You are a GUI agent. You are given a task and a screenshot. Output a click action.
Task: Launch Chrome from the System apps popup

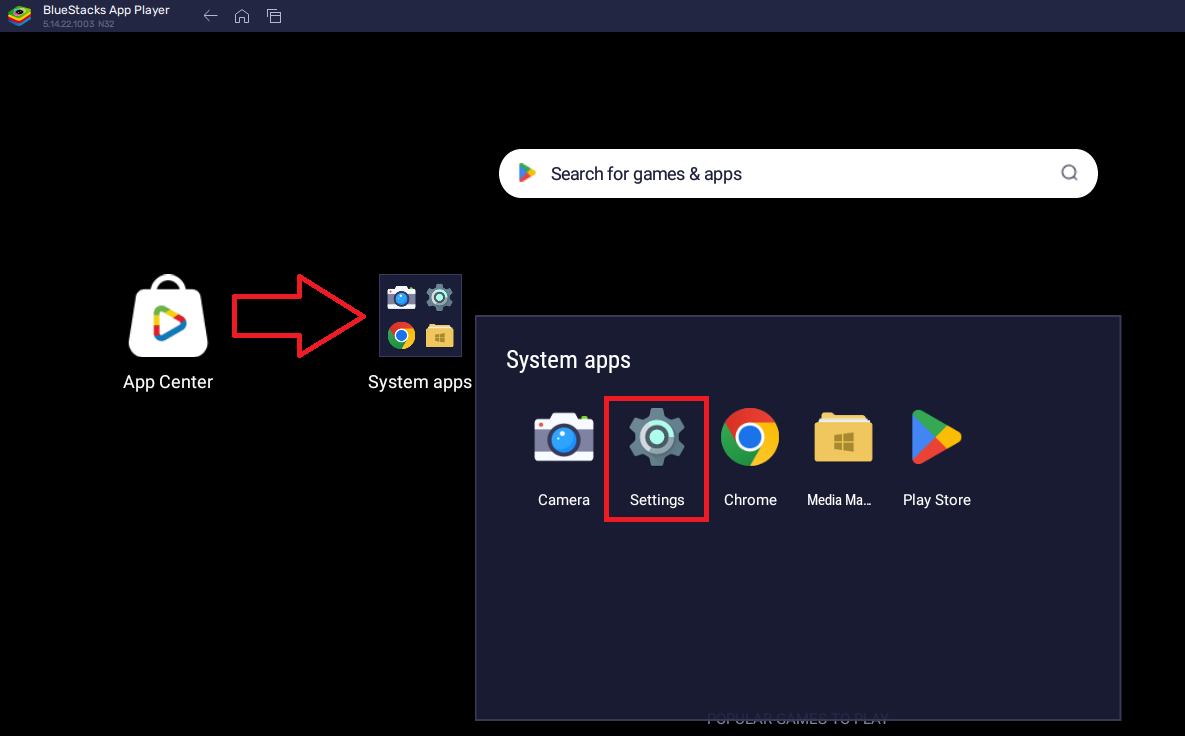coord(750,437)
